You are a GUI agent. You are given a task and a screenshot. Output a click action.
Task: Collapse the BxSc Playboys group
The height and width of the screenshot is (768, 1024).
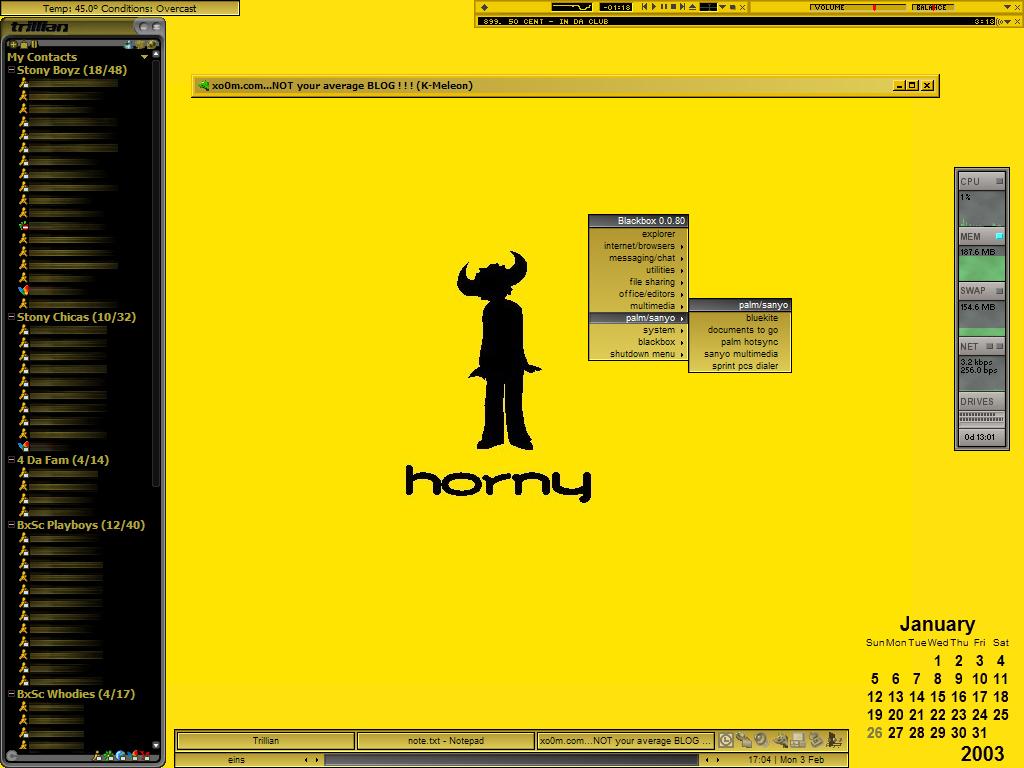click(x=11, y=524)
